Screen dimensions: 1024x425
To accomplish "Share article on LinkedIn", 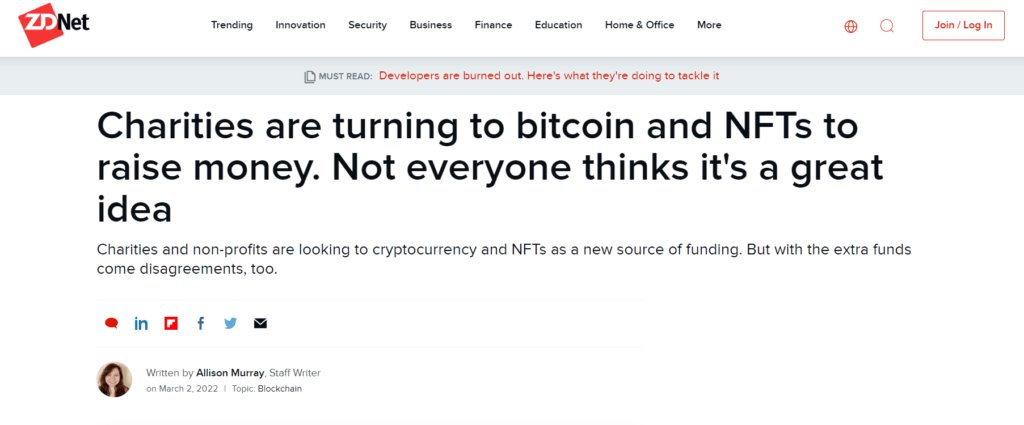I will pos(141,323).
